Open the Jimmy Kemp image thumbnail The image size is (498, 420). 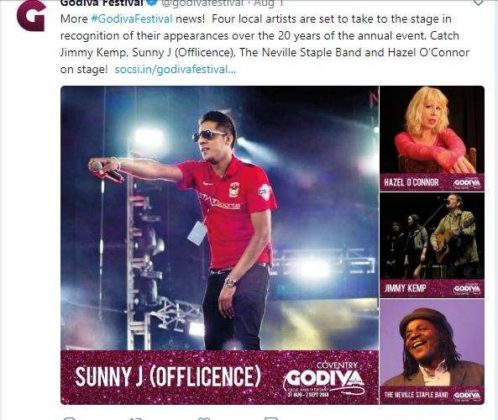432,245
